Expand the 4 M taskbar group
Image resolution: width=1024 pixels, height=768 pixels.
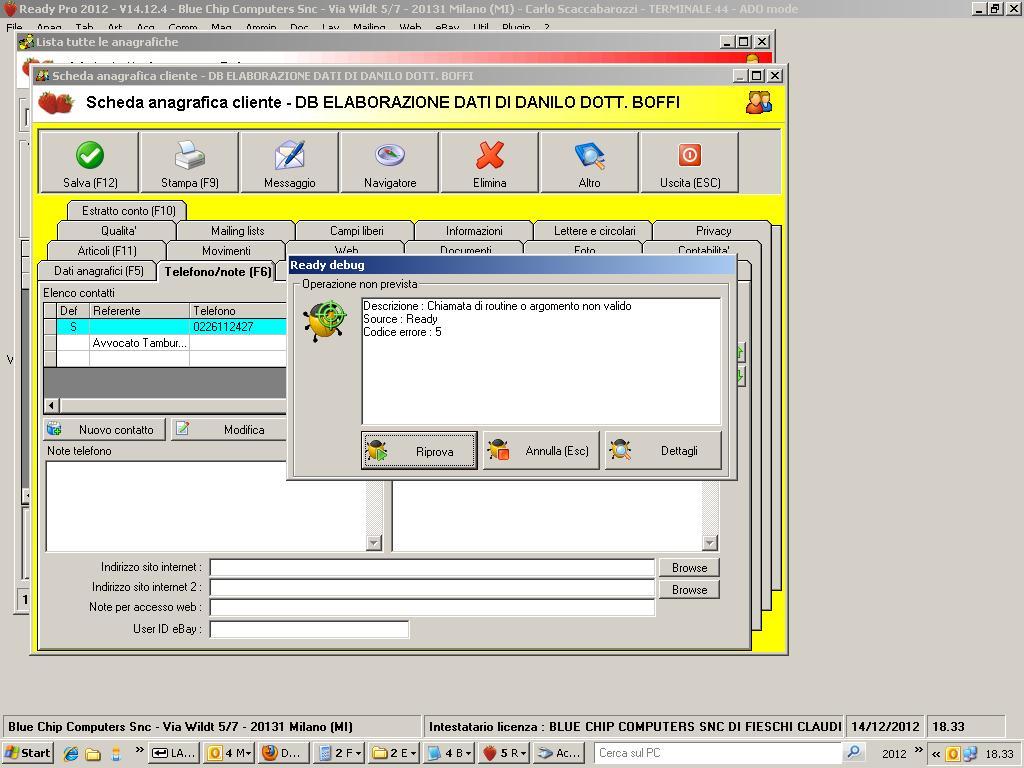tap(229, 753)
